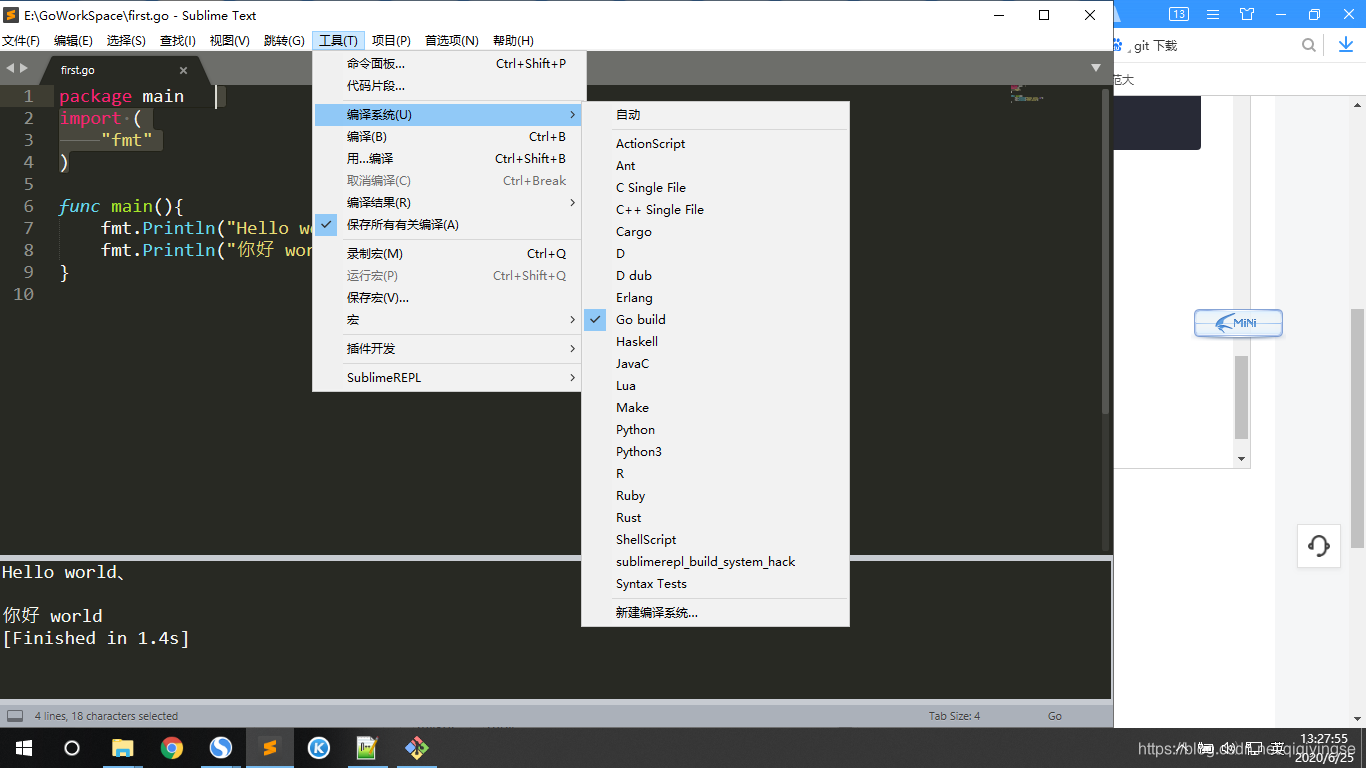The height and width of the screenshot is (768, 1366).
Task: Open Google Chrome from taskbar
Action: pos(171,748)
